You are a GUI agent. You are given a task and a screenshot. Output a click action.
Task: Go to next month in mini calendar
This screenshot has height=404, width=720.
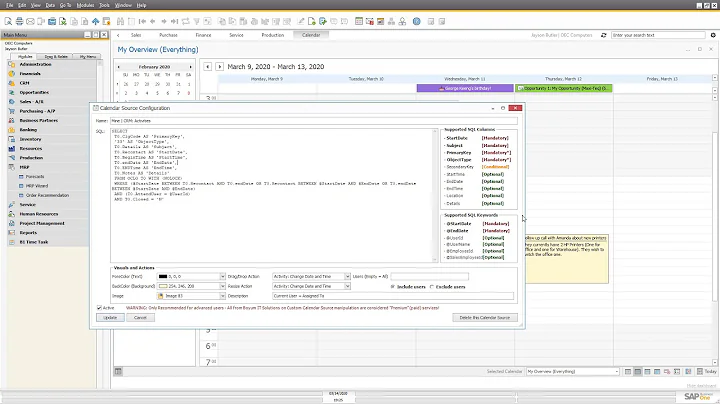[191, 67]
